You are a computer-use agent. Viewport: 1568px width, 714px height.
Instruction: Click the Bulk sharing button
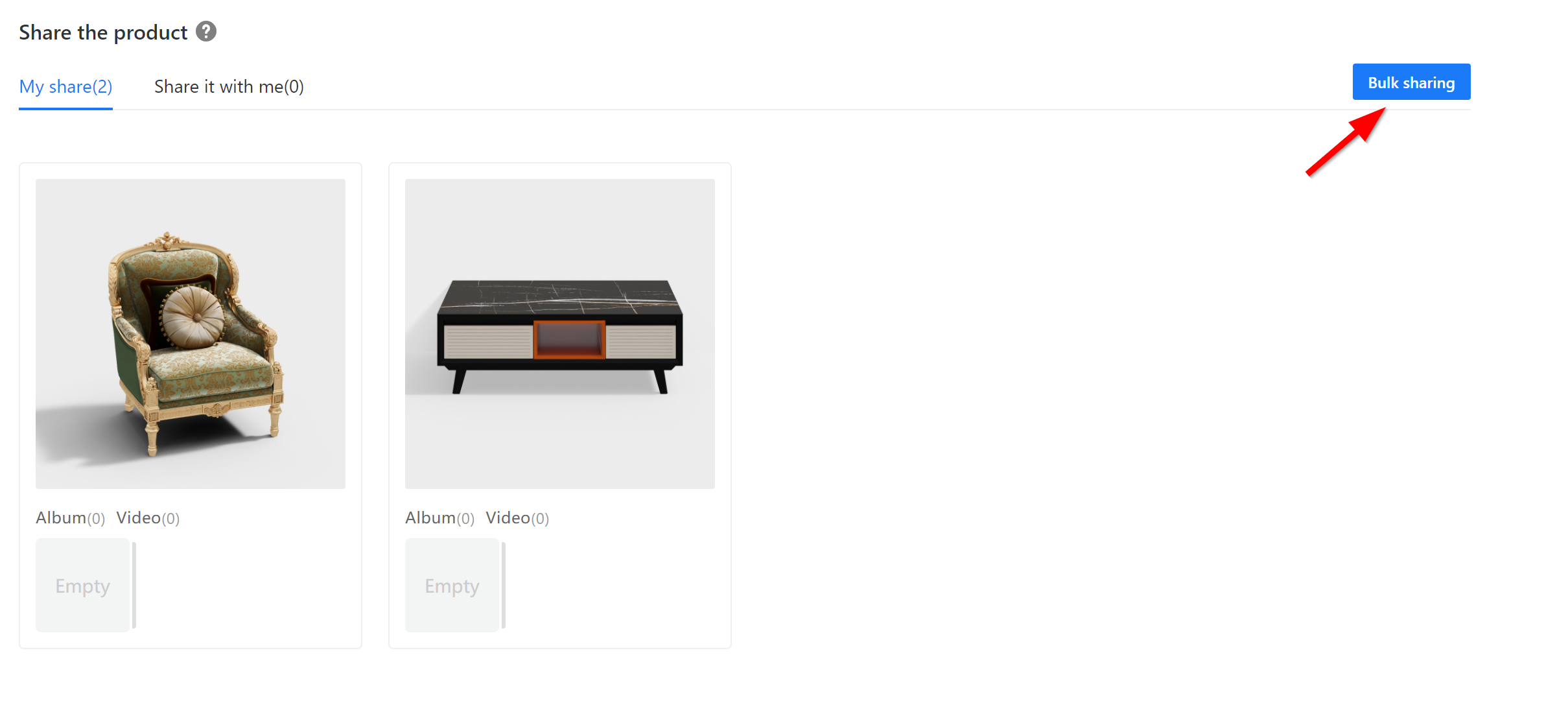tap(1411, 82)
